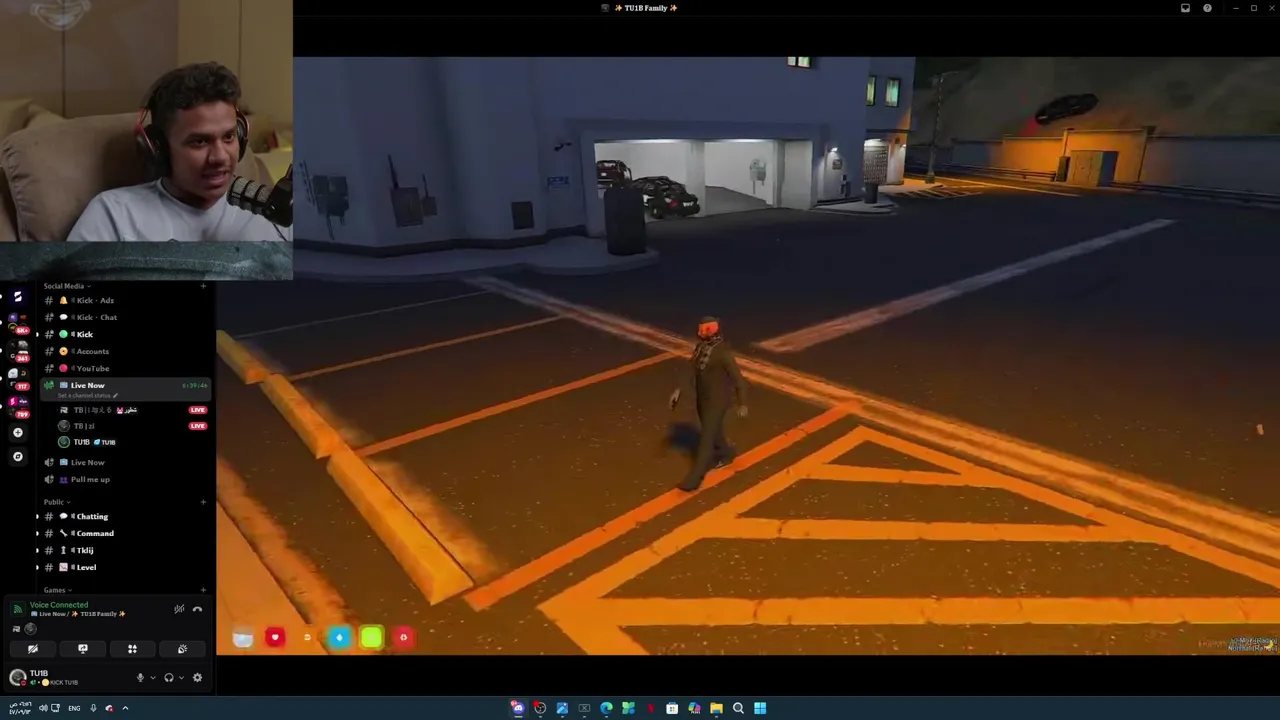Open taskbar Search magnifier
Viewport: 1280px width, 720px height.
click(x=738, y=708)
